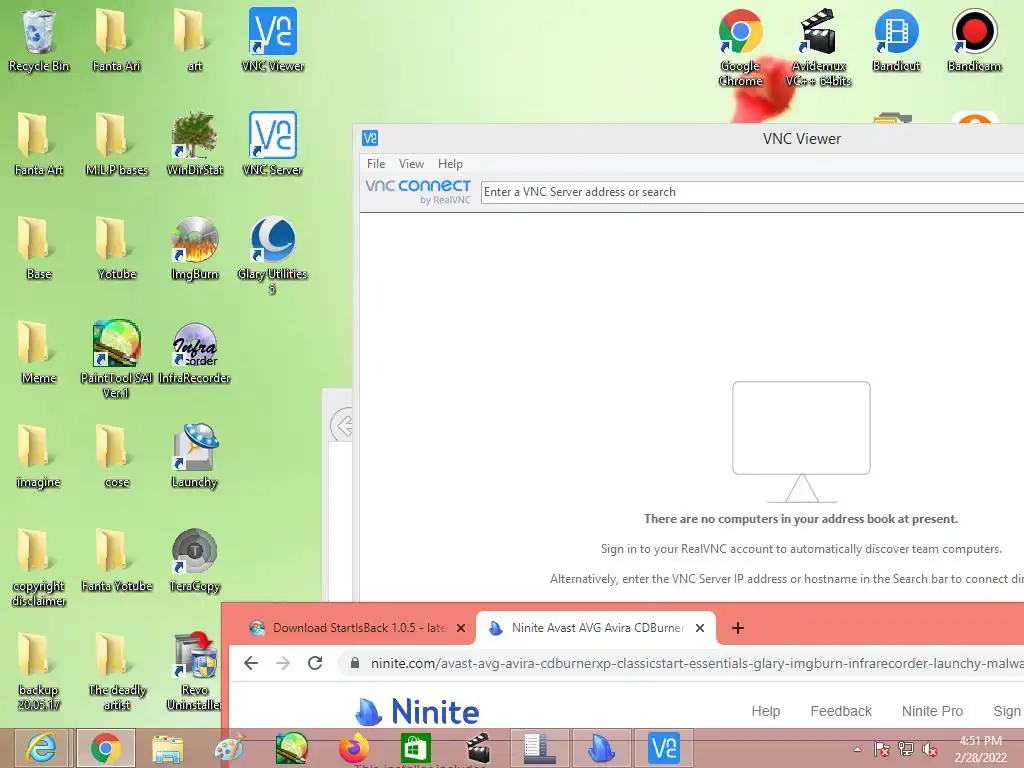Launch Bandicam desktop shortcut

(x=974, y=40)
